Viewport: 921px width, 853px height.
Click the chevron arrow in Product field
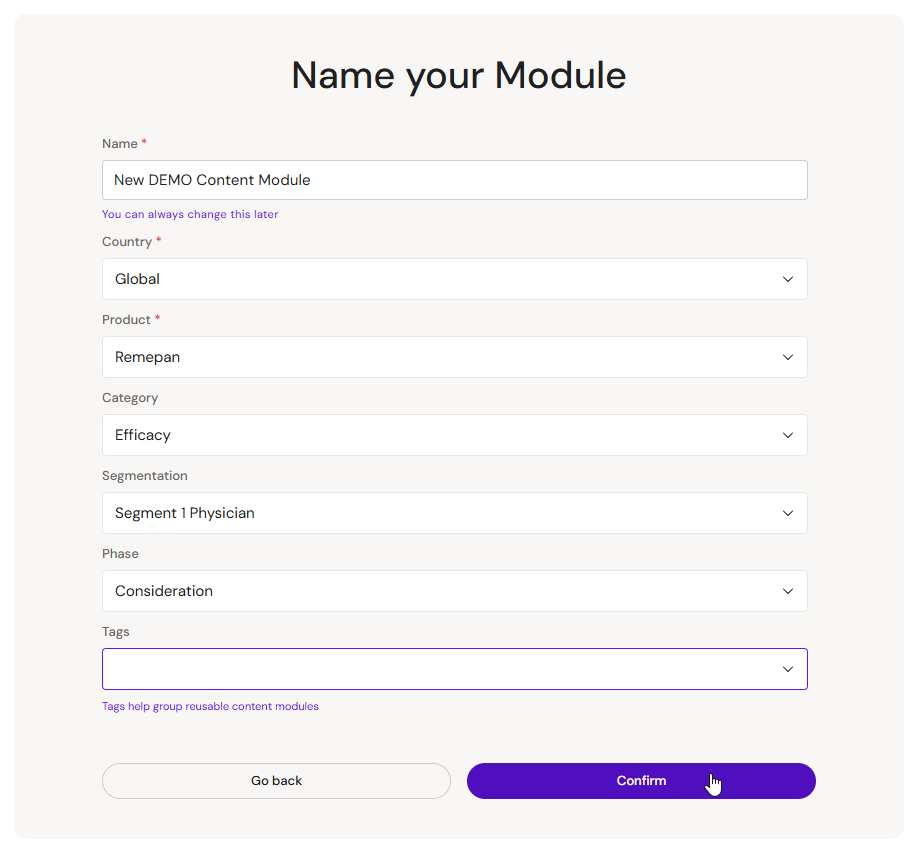[788, 357]
